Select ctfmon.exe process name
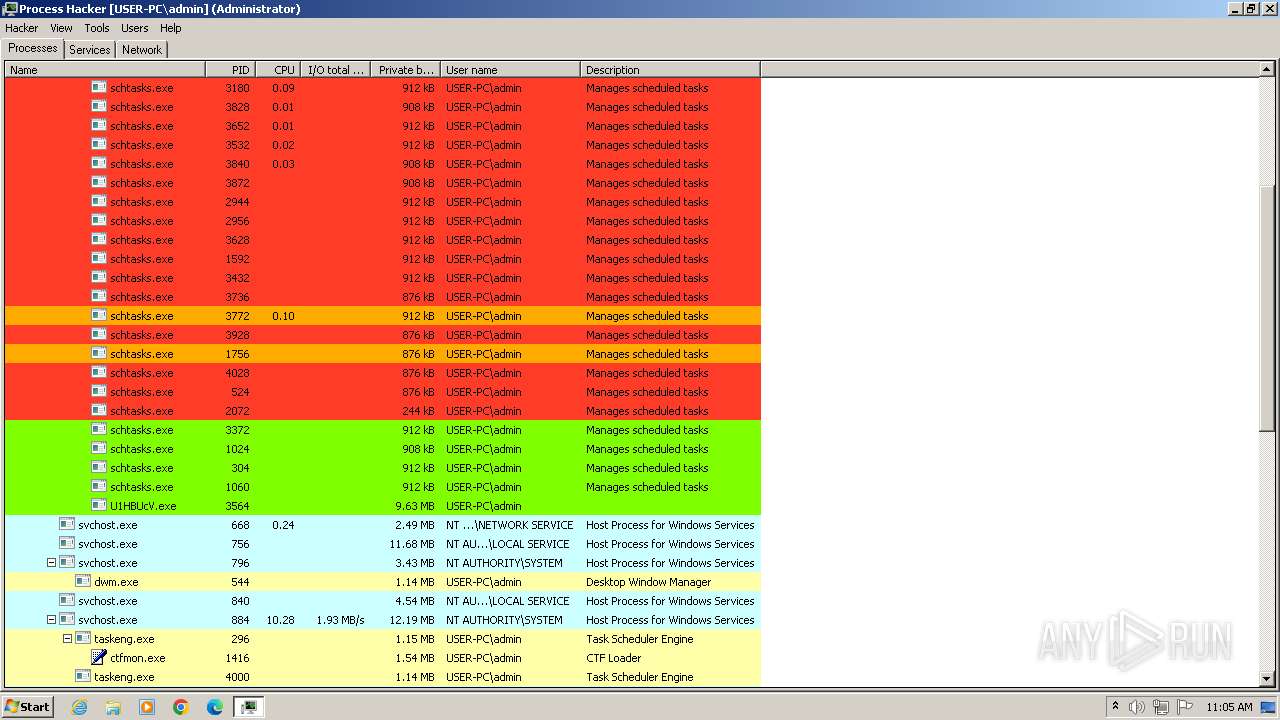 138,658
